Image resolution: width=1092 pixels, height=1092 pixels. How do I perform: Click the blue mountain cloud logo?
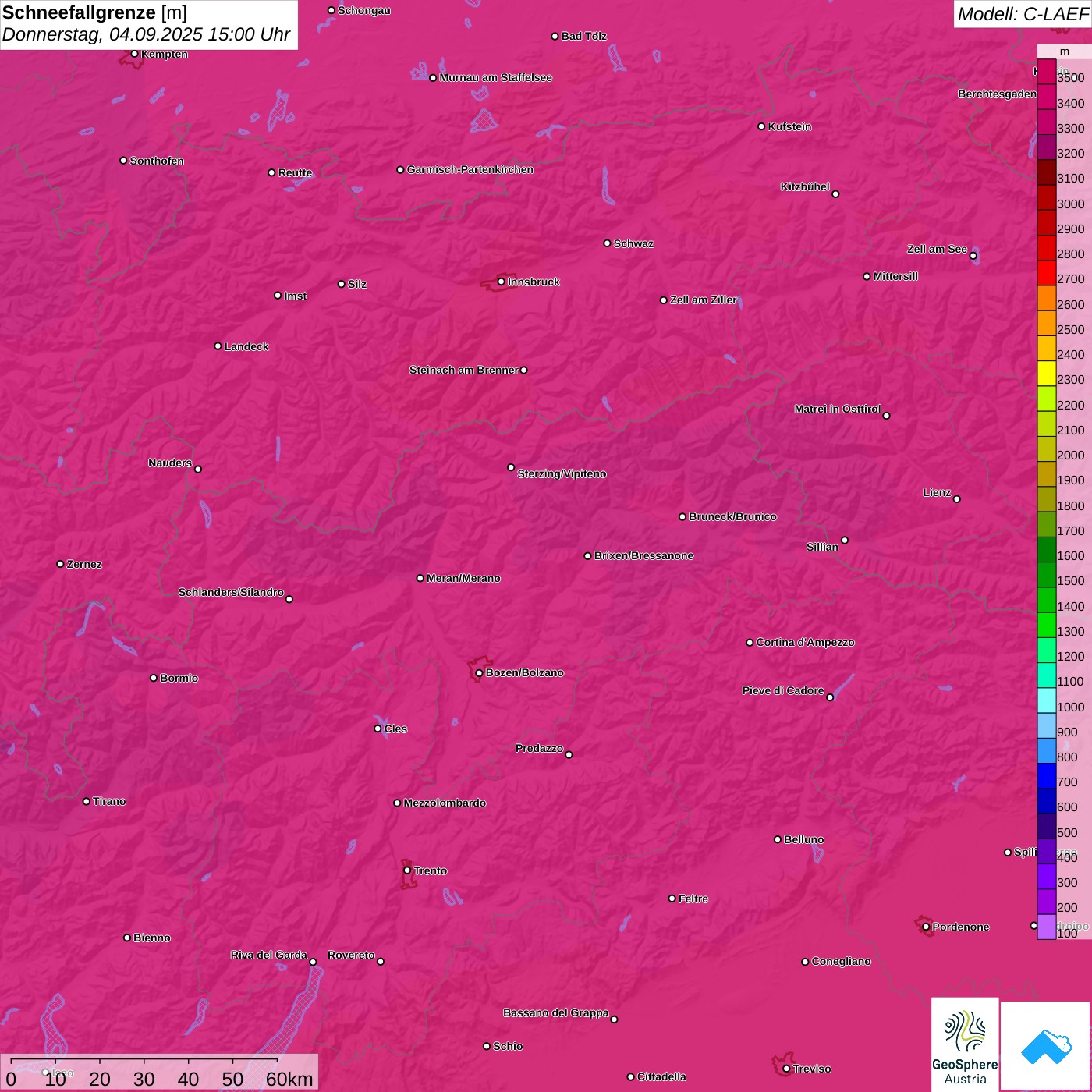1046,1047
